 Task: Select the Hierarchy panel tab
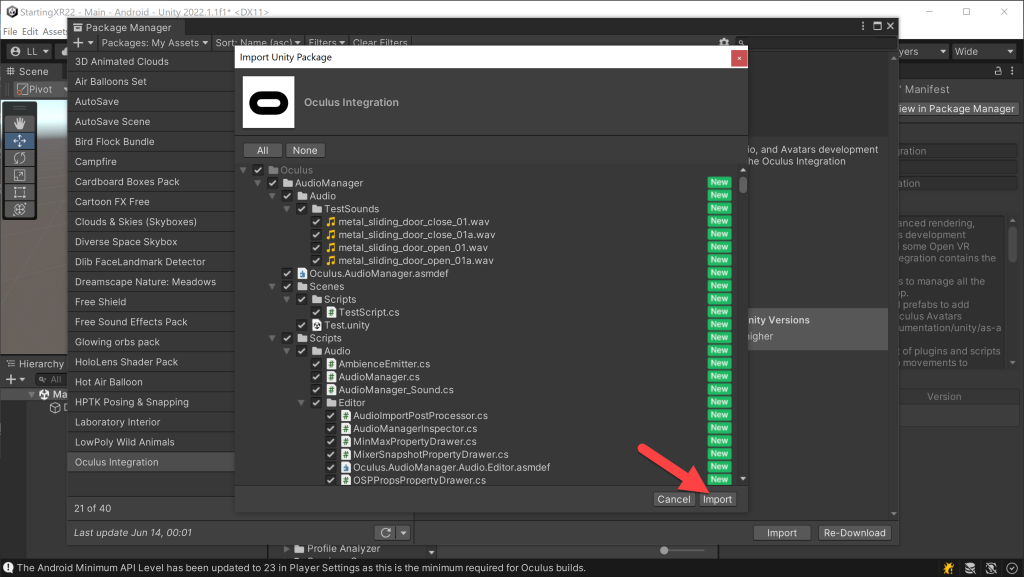[35, 364]
